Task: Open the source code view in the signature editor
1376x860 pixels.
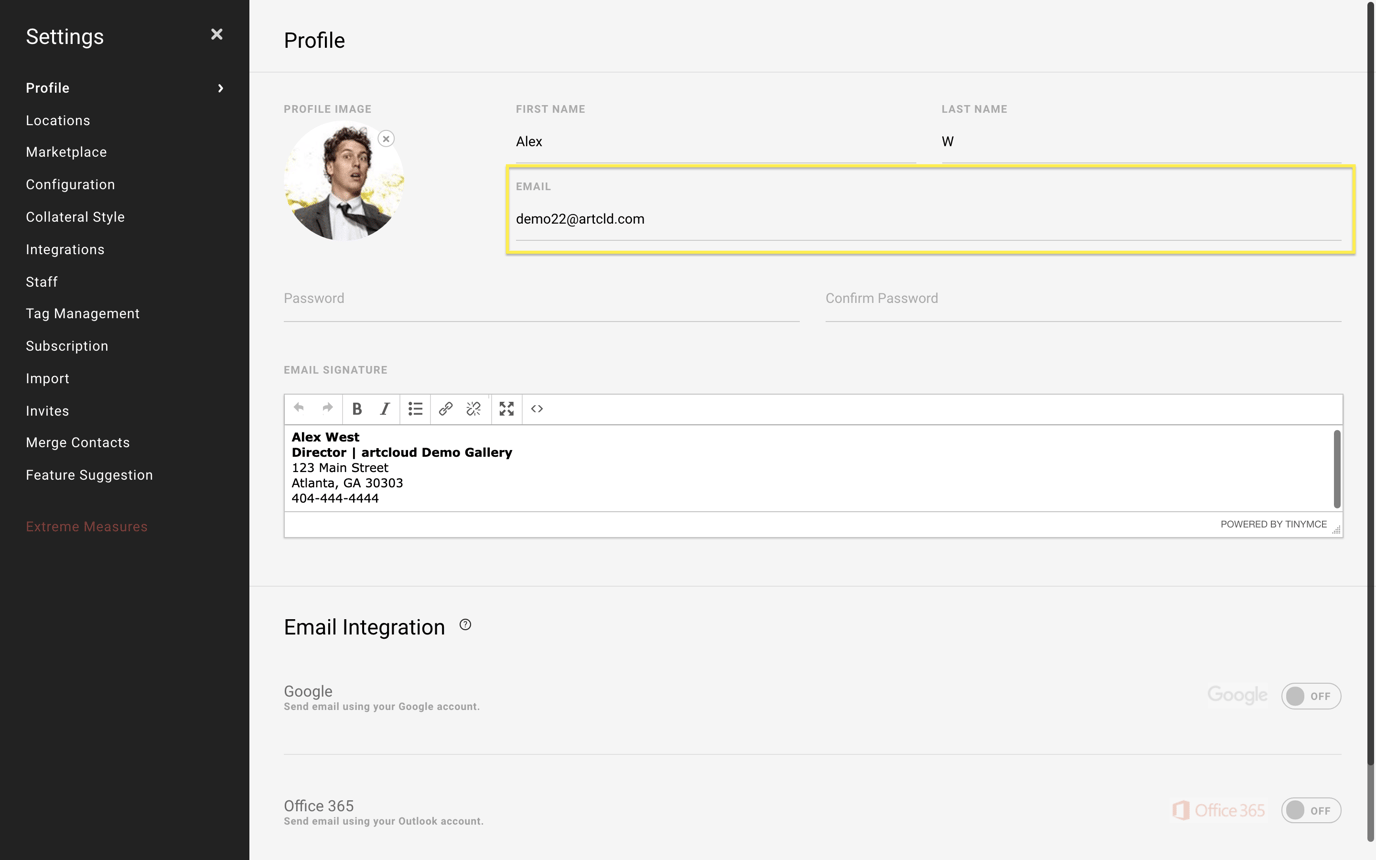Action: pos(536,408)
